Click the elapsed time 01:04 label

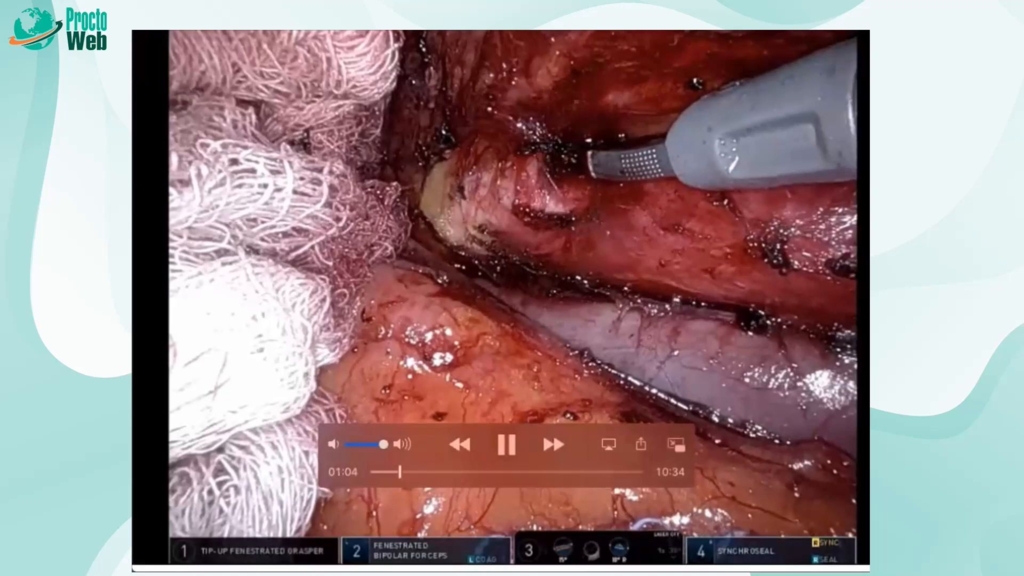(x=343, y=472)
